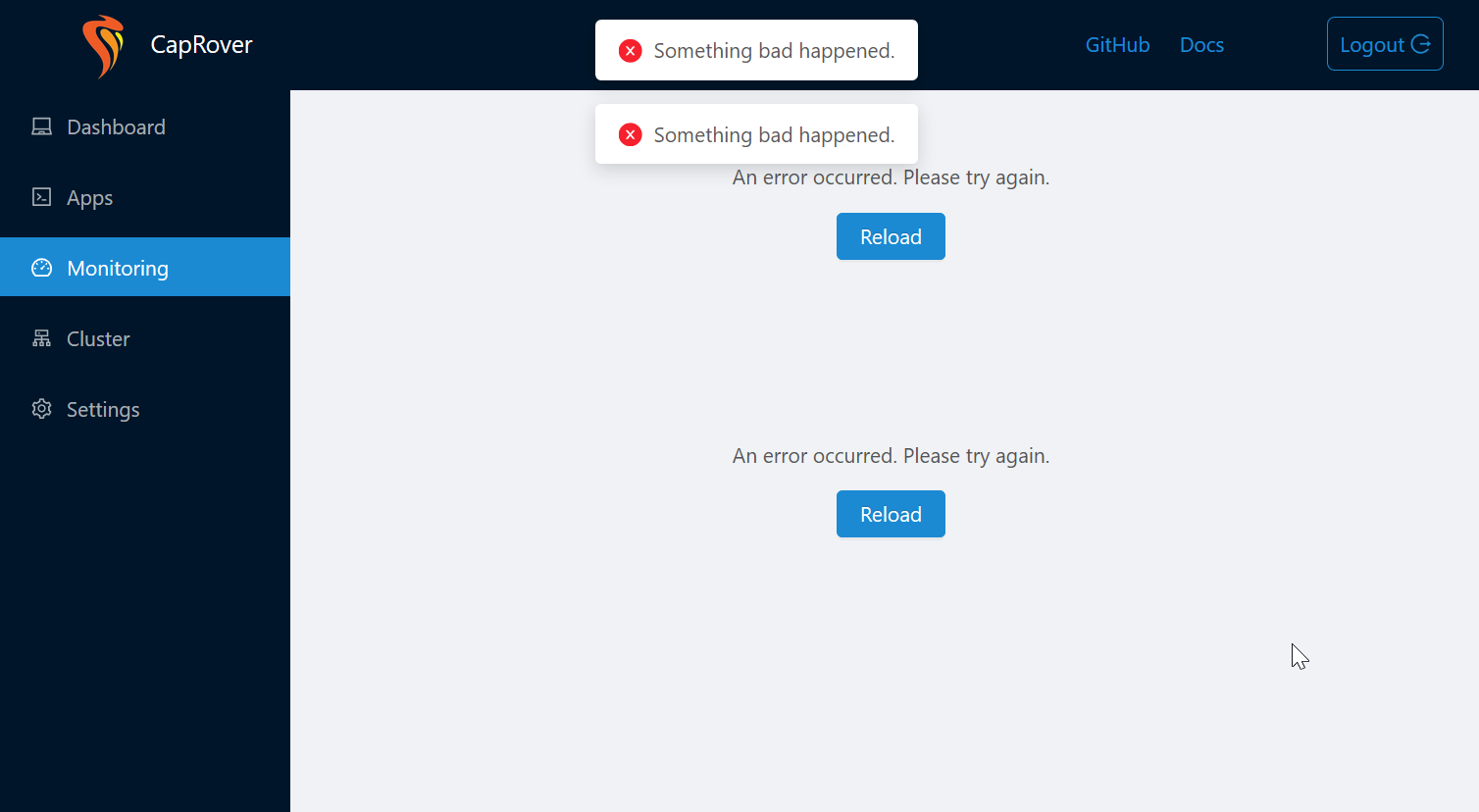Click the logout arrow icon beside Logout
The height and width of the screenshot is (812, 1479).
[1421, 43]
